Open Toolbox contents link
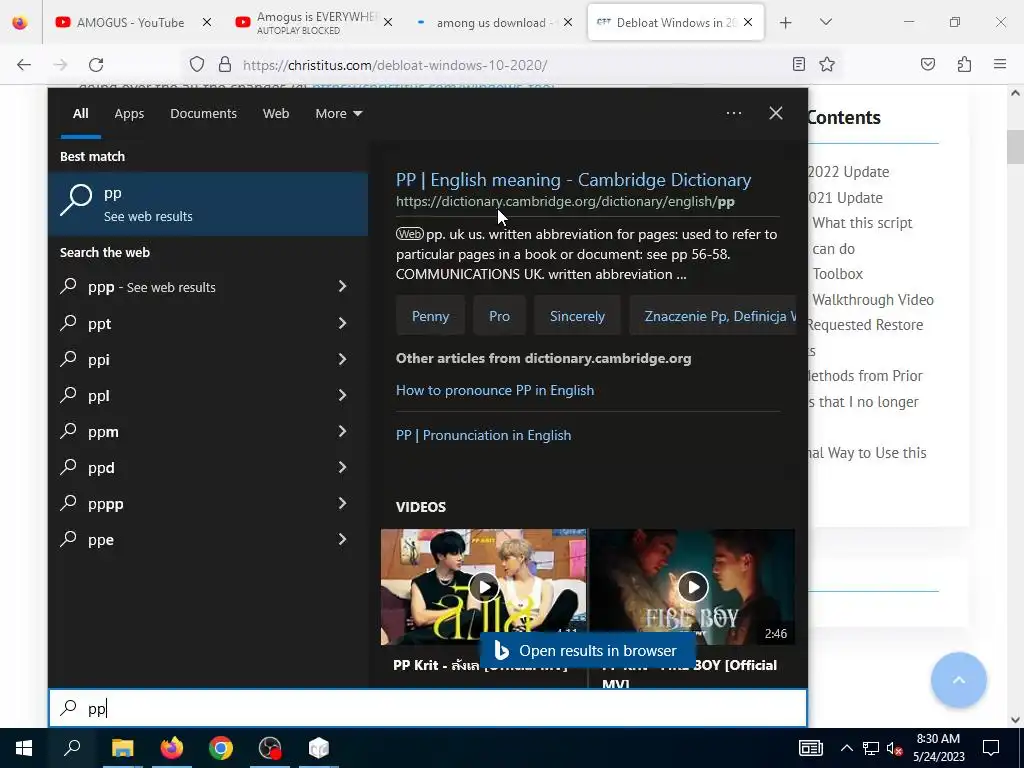This screenshot has height=768, width=1024. point(837,274)
